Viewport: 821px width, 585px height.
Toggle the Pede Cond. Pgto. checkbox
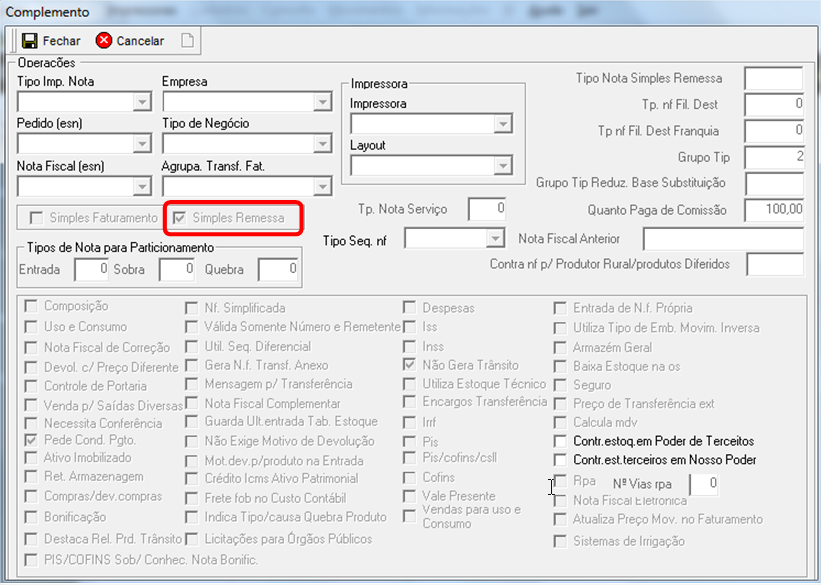(x=31, y=440)
